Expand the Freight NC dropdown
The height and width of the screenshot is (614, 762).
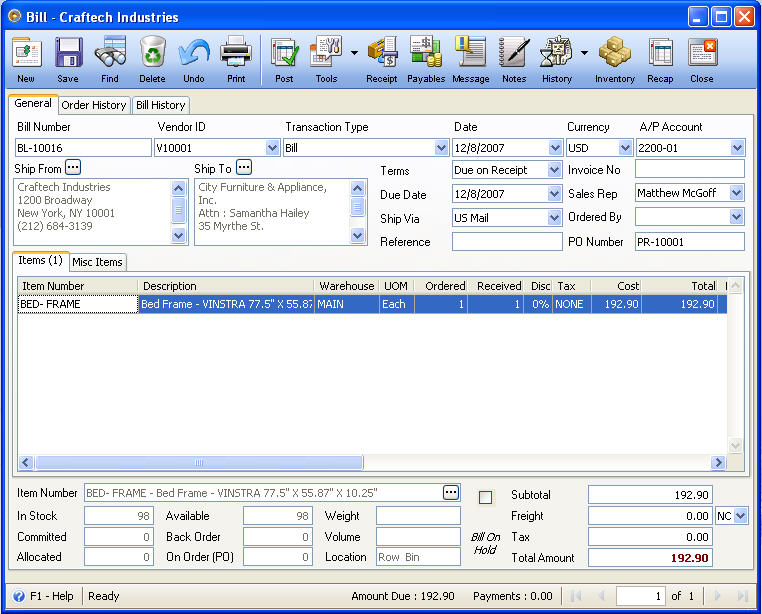741,516
